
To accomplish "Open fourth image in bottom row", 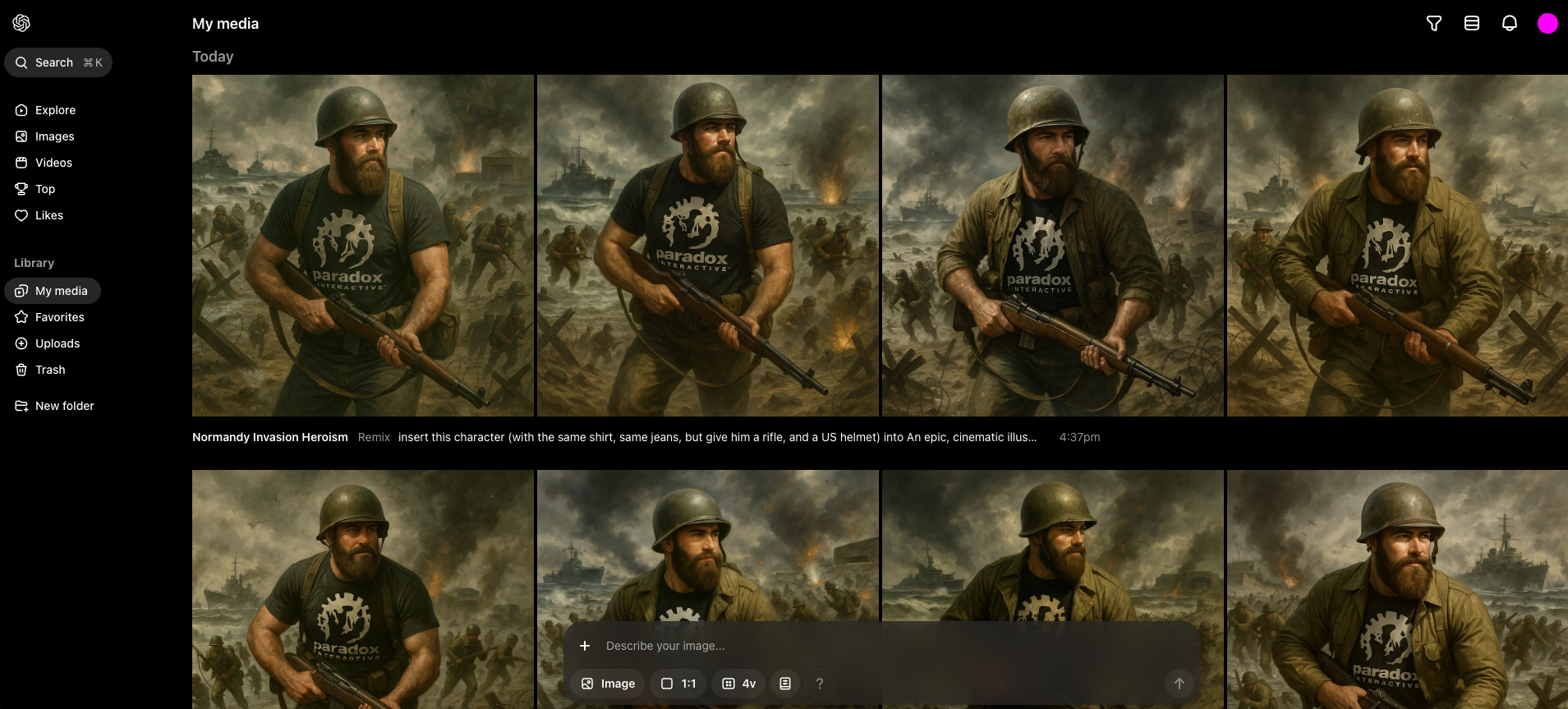I will [1397, 589].
